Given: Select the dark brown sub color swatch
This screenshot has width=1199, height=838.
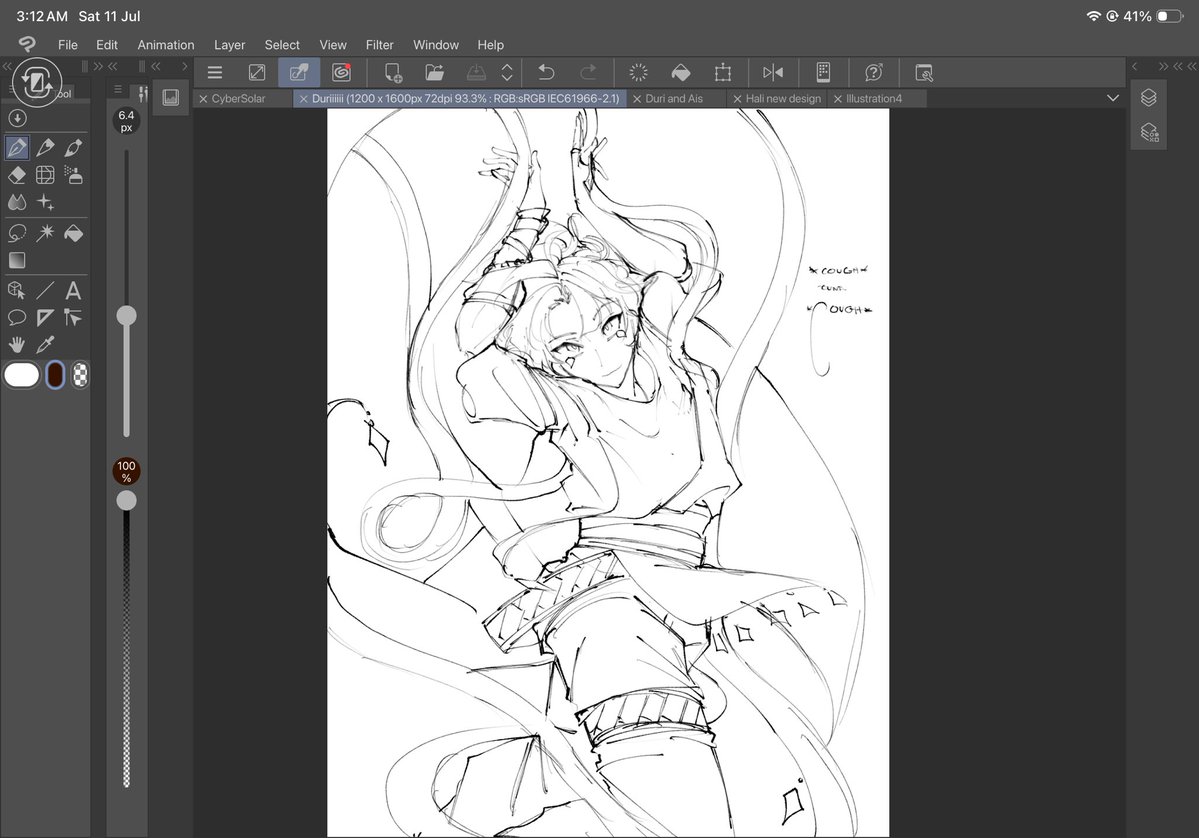Looking at the screenshot, I should 55,375.
